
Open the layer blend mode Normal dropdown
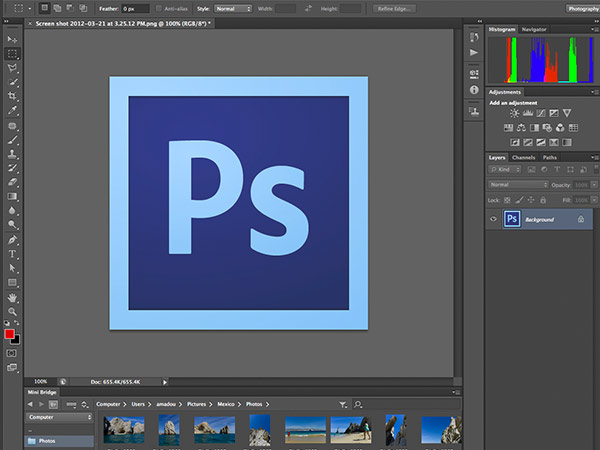click(x=517, y=185)
